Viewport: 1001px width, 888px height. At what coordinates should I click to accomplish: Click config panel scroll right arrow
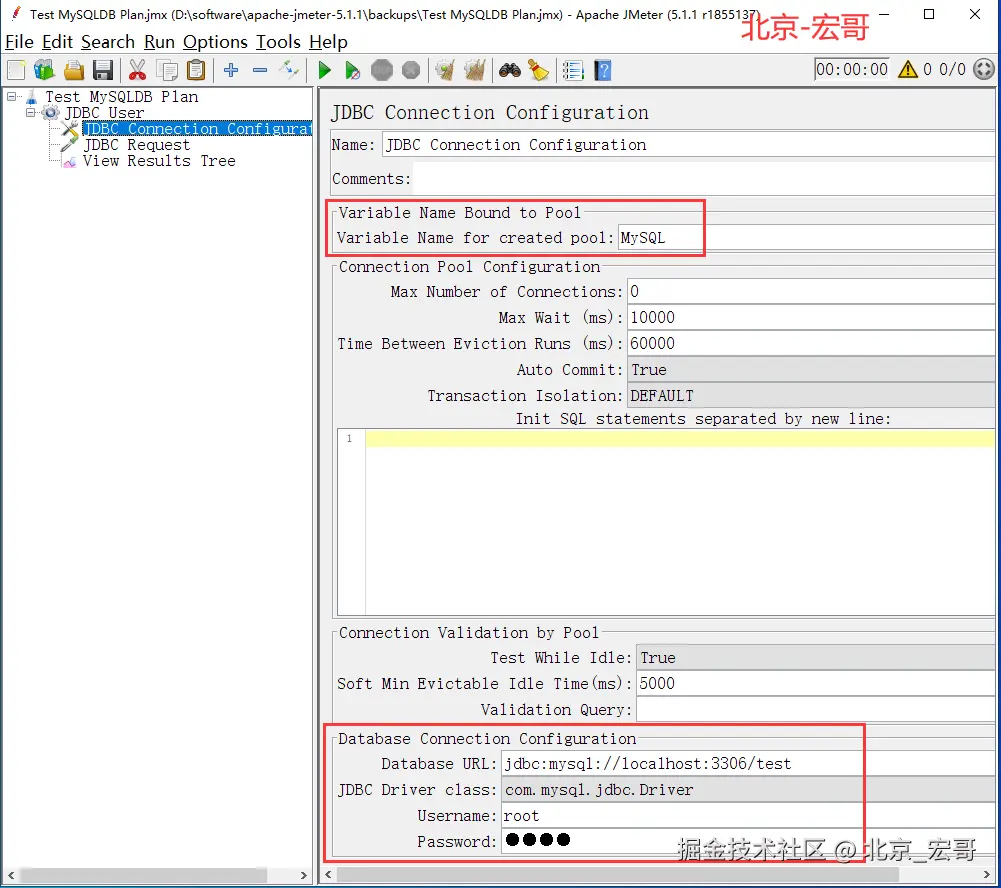click(x=987, y=874)
